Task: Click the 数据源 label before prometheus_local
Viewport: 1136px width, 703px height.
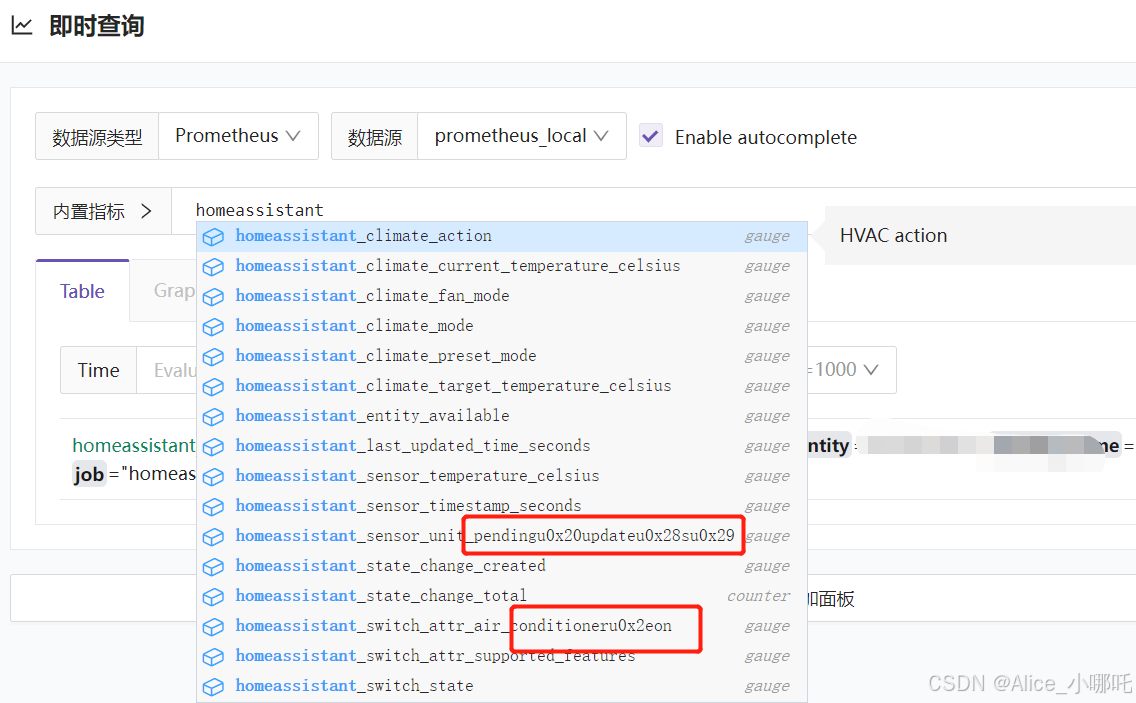Action: click(x=375, y=137)
